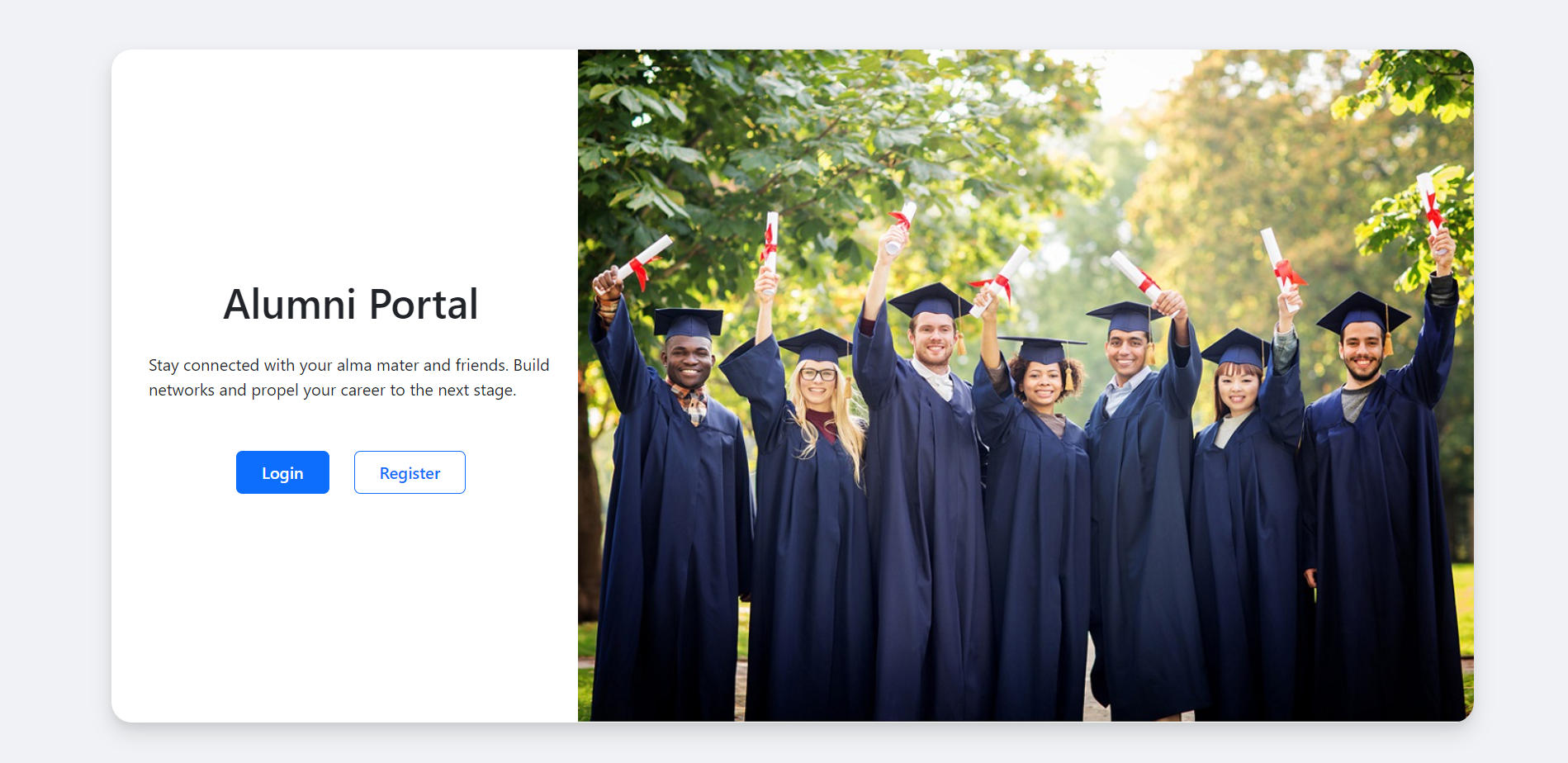
Task: Open the Register form via outlined button
Action: [410, 472]
